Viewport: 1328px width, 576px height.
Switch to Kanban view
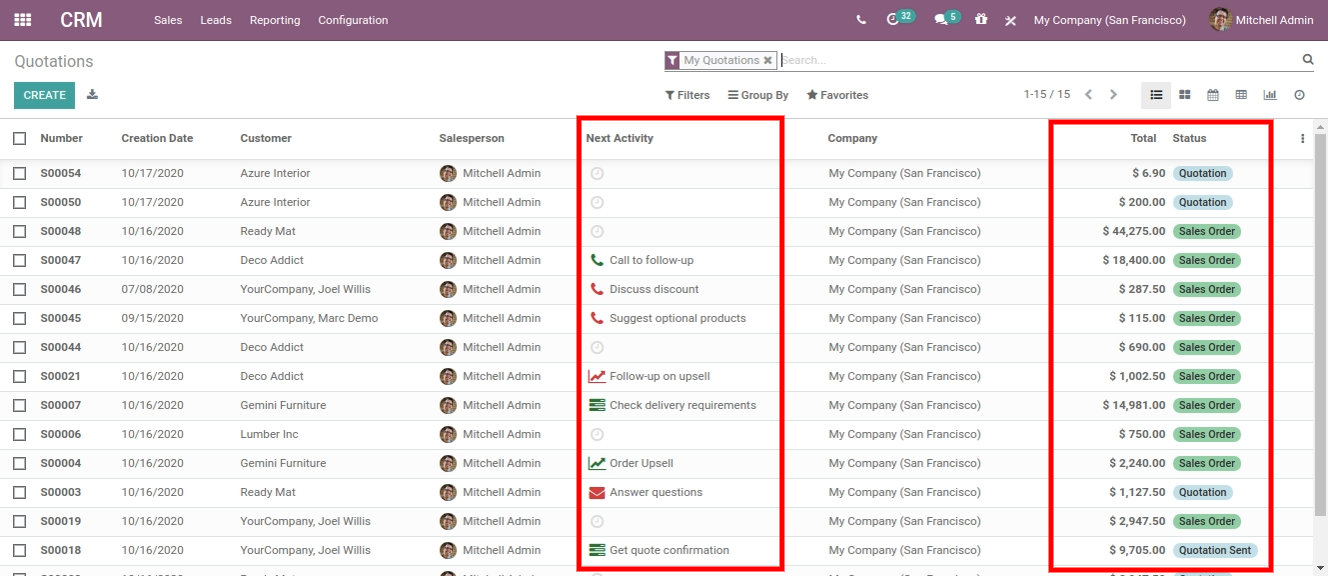pyautogui.click(x=1184, y=95)
